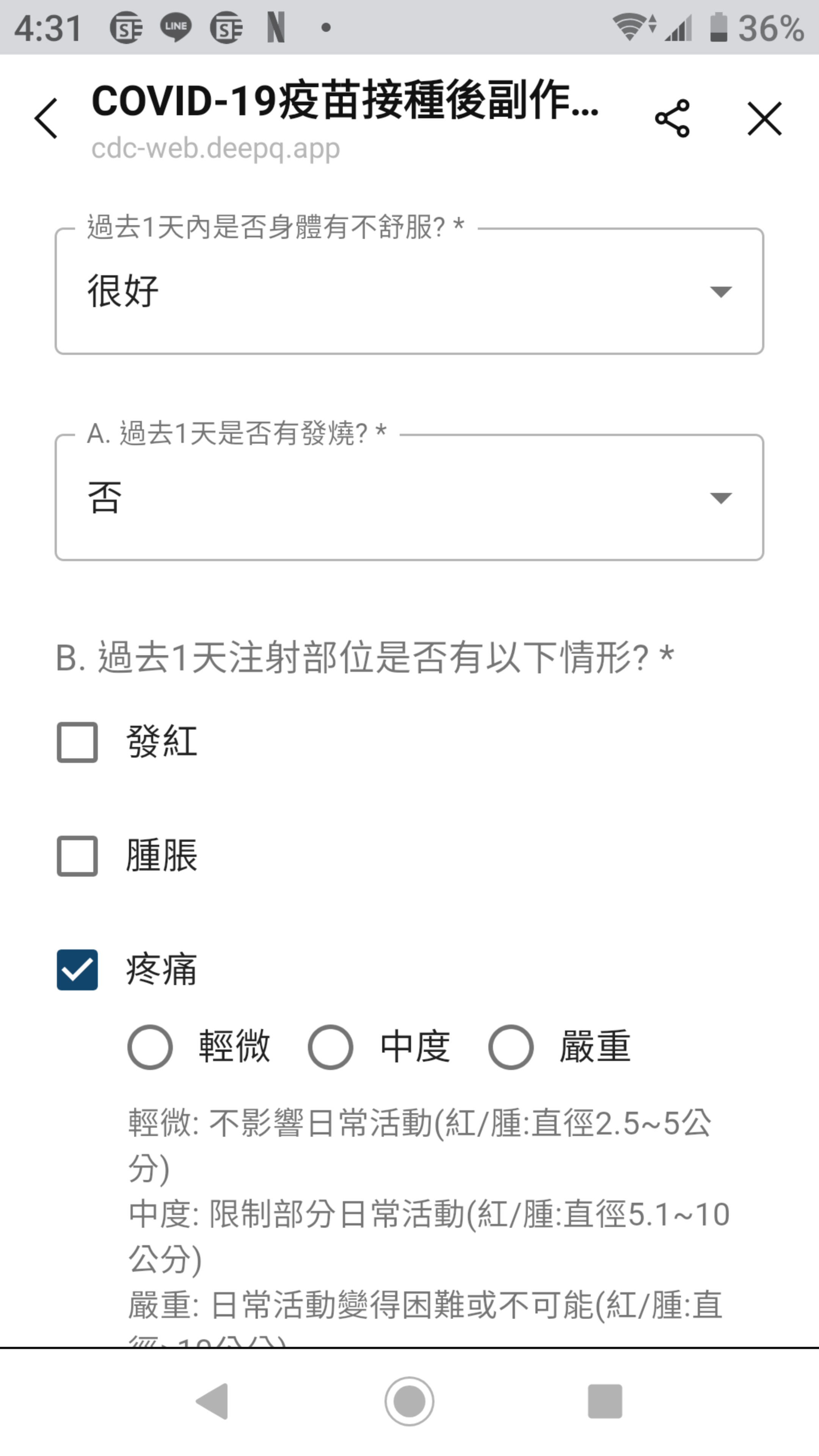Tap the Netflix N notification icon

(276, 28)
